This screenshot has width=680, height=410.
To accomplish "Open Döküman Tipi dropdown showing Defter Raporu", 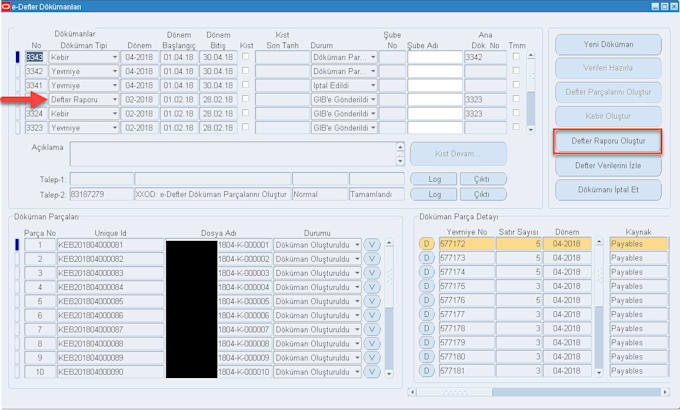I will pyautogui.click(x=115, y=100).
